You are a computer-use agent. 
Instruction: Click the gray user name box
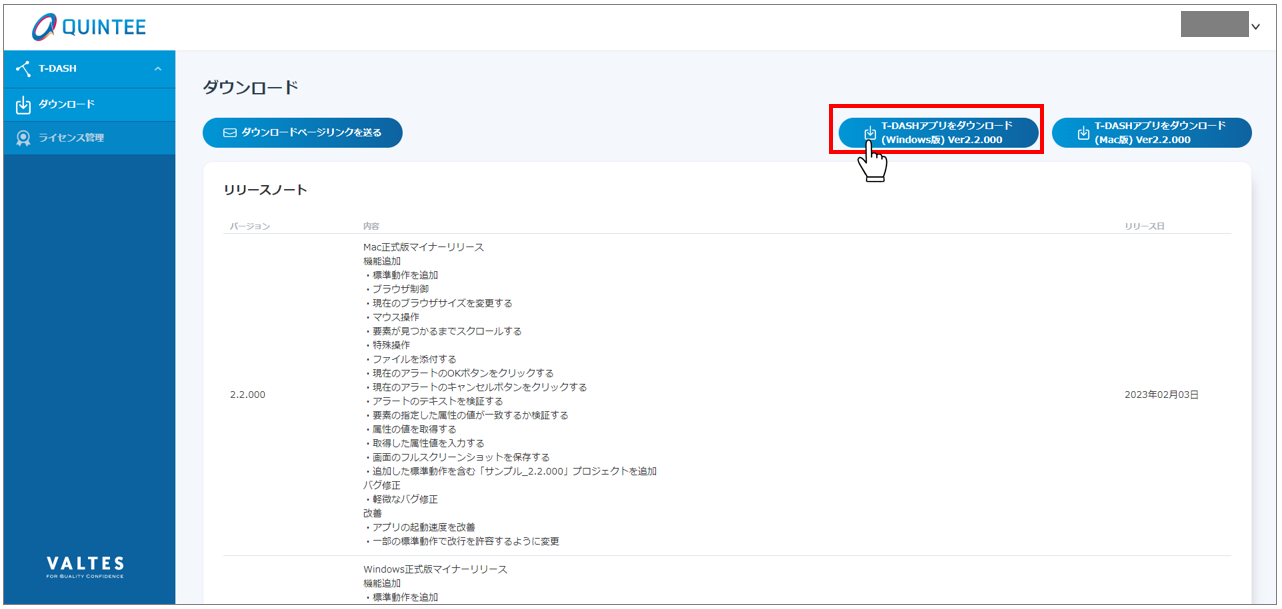(x=1214, y=25)
